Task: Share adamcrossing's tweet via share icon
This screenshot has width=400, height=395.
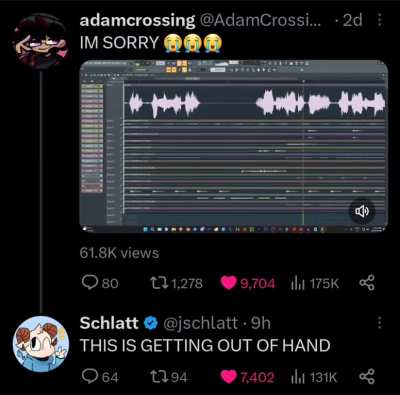Action: pyautogui.click(x=367, y=283)
